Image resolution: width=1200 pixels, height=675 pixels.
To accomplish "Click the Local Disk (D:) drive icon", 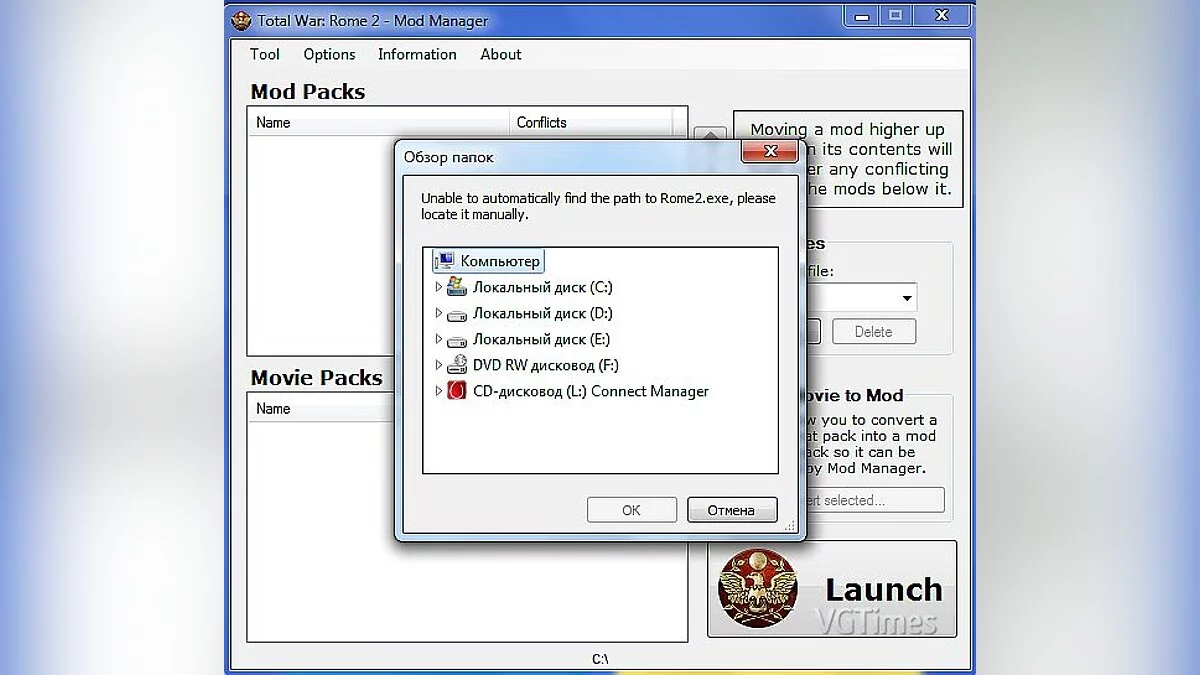I will [457, 313].
